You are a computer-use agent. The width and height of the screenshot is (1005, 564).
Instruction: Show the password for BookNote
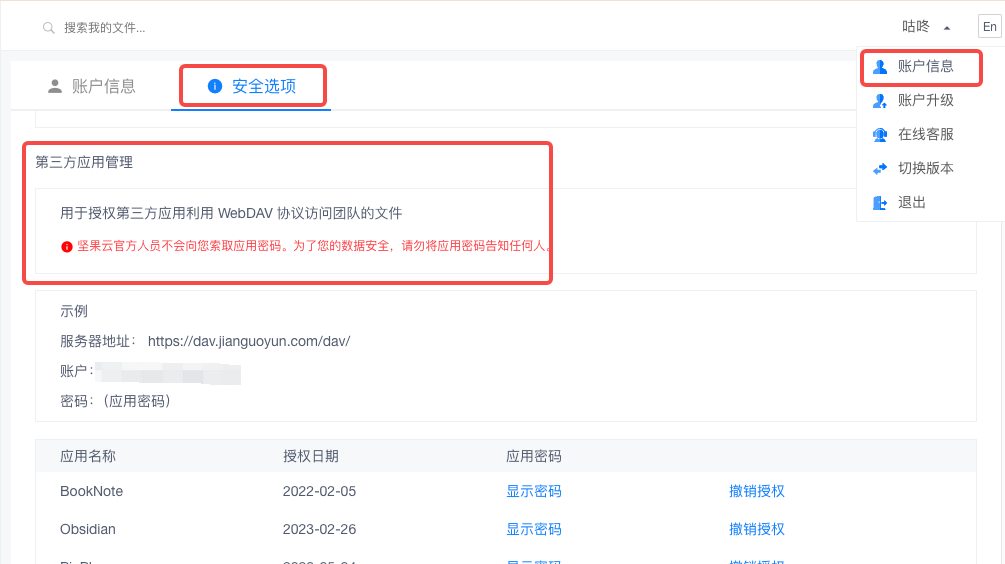(x=533, y=491)
